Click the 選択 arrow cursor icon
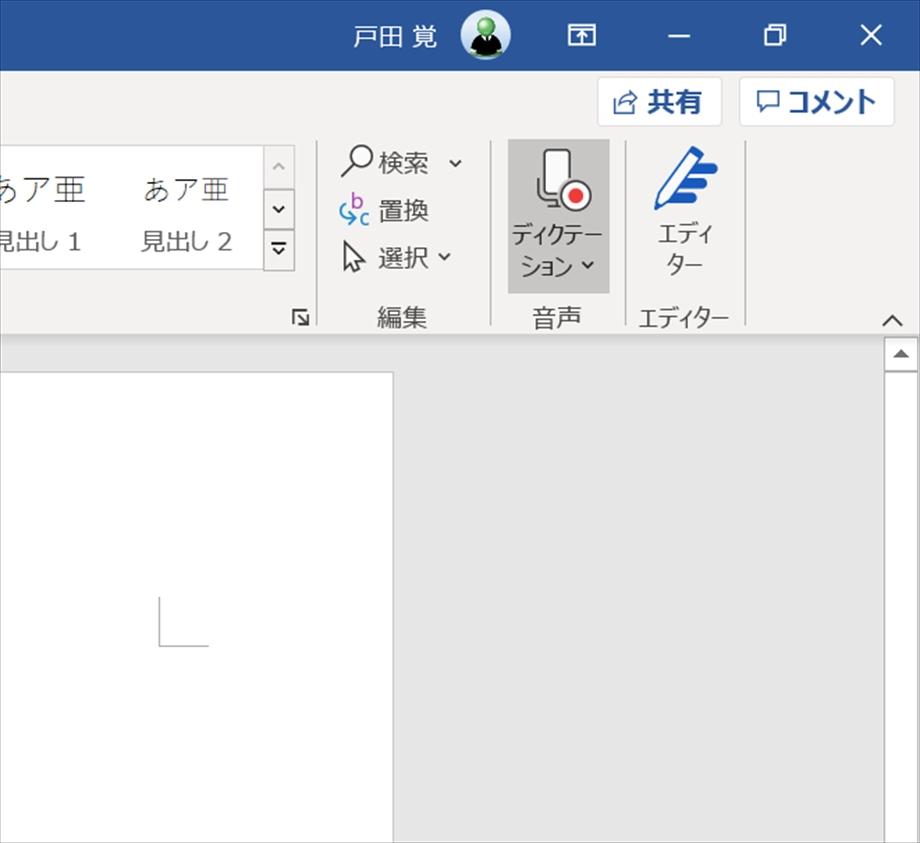Image resolution: width=920 pixels, height=843 pixels. pyautogui.click(x=353, y=258)
